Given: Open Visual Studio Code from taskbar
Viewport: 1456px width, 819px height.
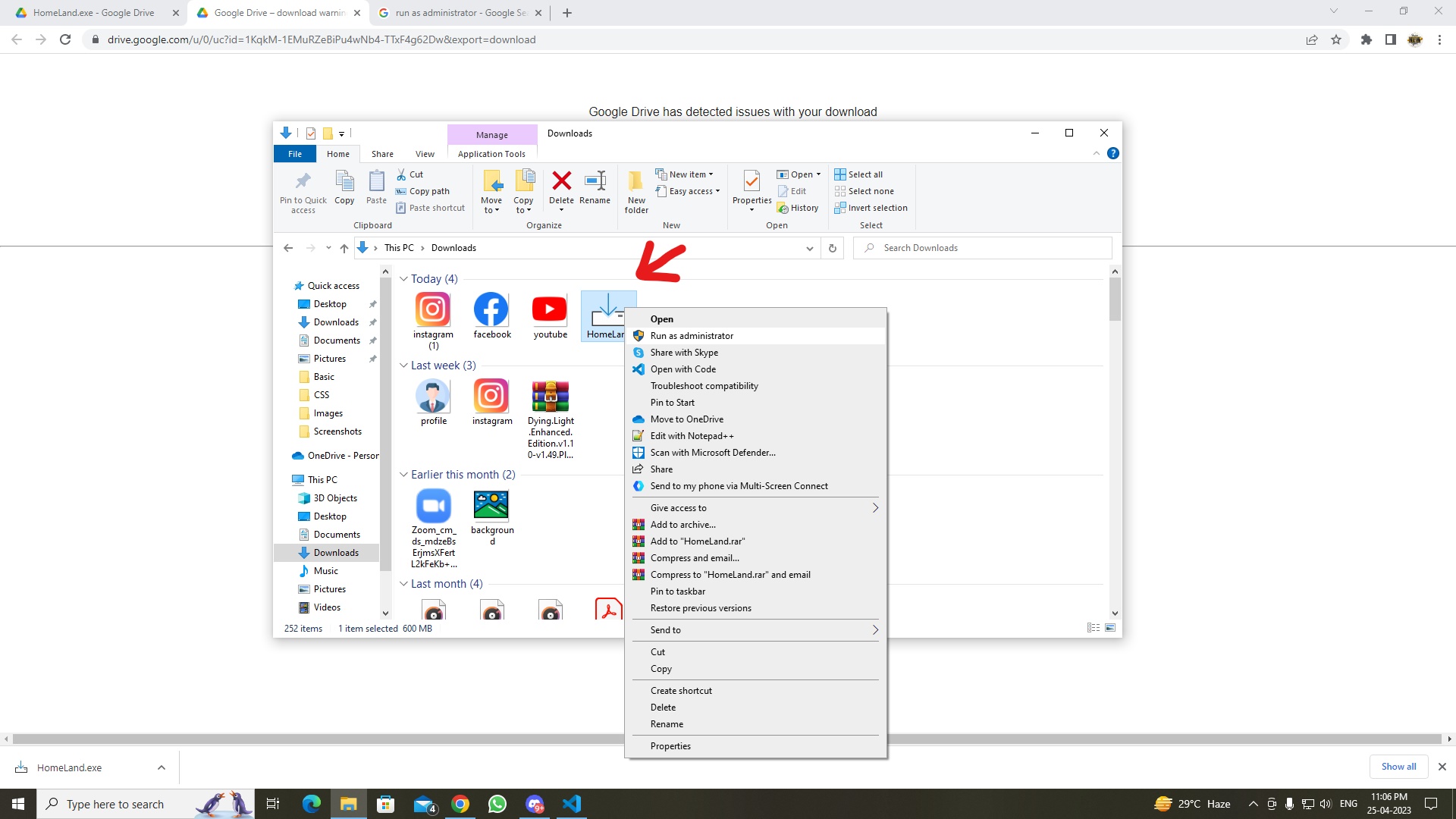Looking at the screenshot, I should 572,804.
